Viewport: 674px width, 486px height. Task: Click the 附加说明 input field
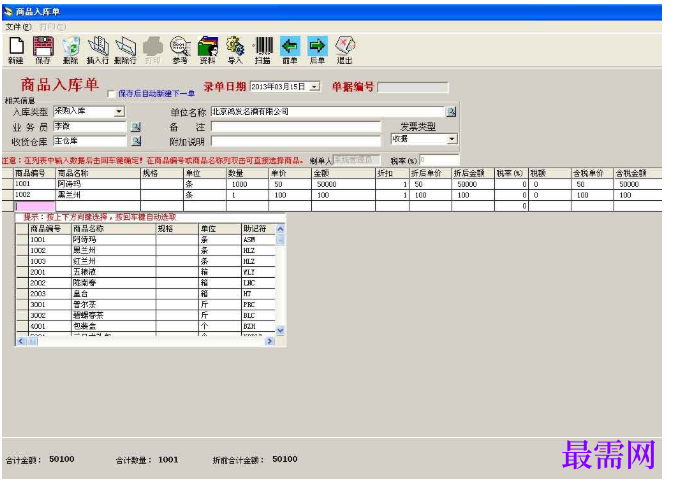[x=296, y=141]
